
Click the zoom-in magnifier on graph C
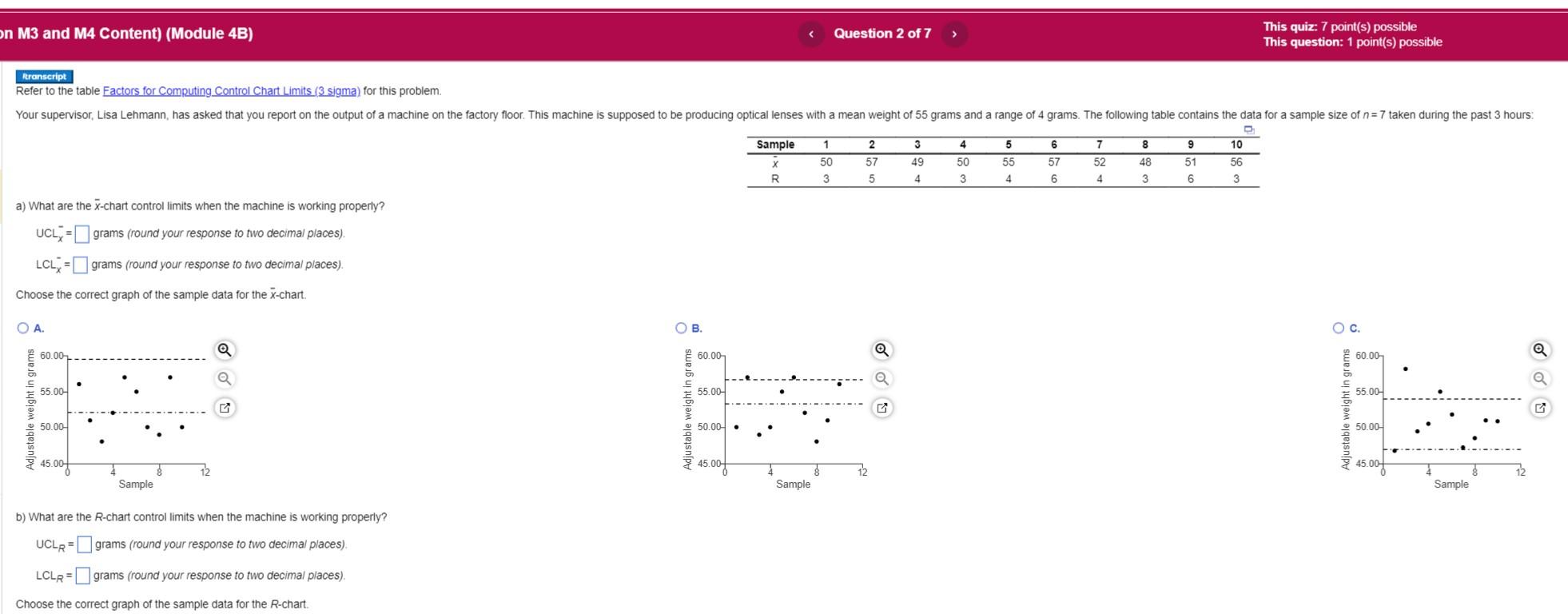point(1539,349)
